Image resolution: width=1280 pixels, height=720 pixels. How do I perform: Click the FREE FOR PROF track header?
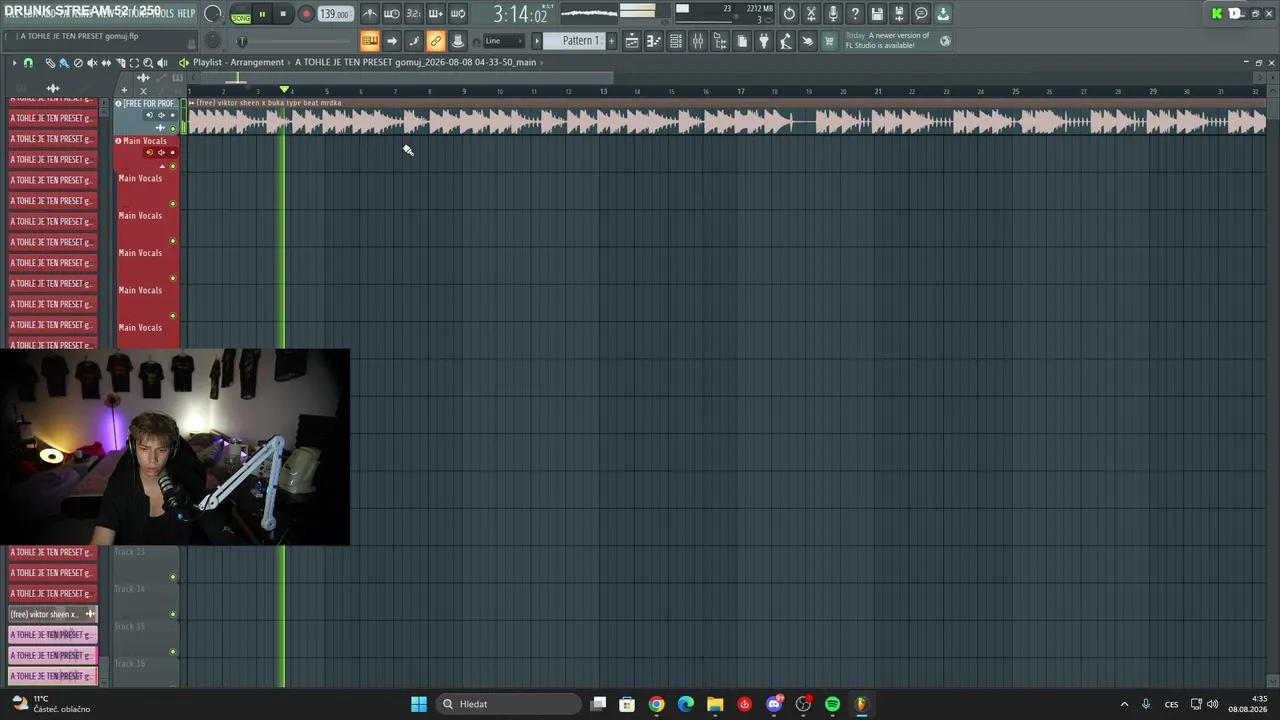[x=147, y=116]
